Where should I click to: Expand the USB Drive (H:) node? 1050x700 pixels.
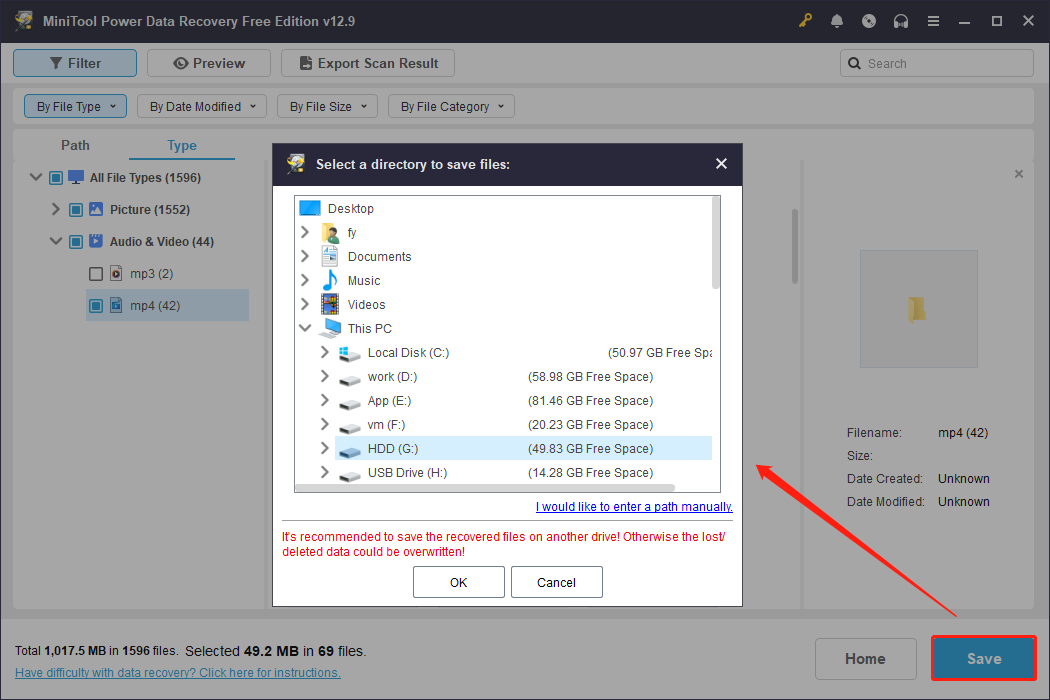point(325,472)
